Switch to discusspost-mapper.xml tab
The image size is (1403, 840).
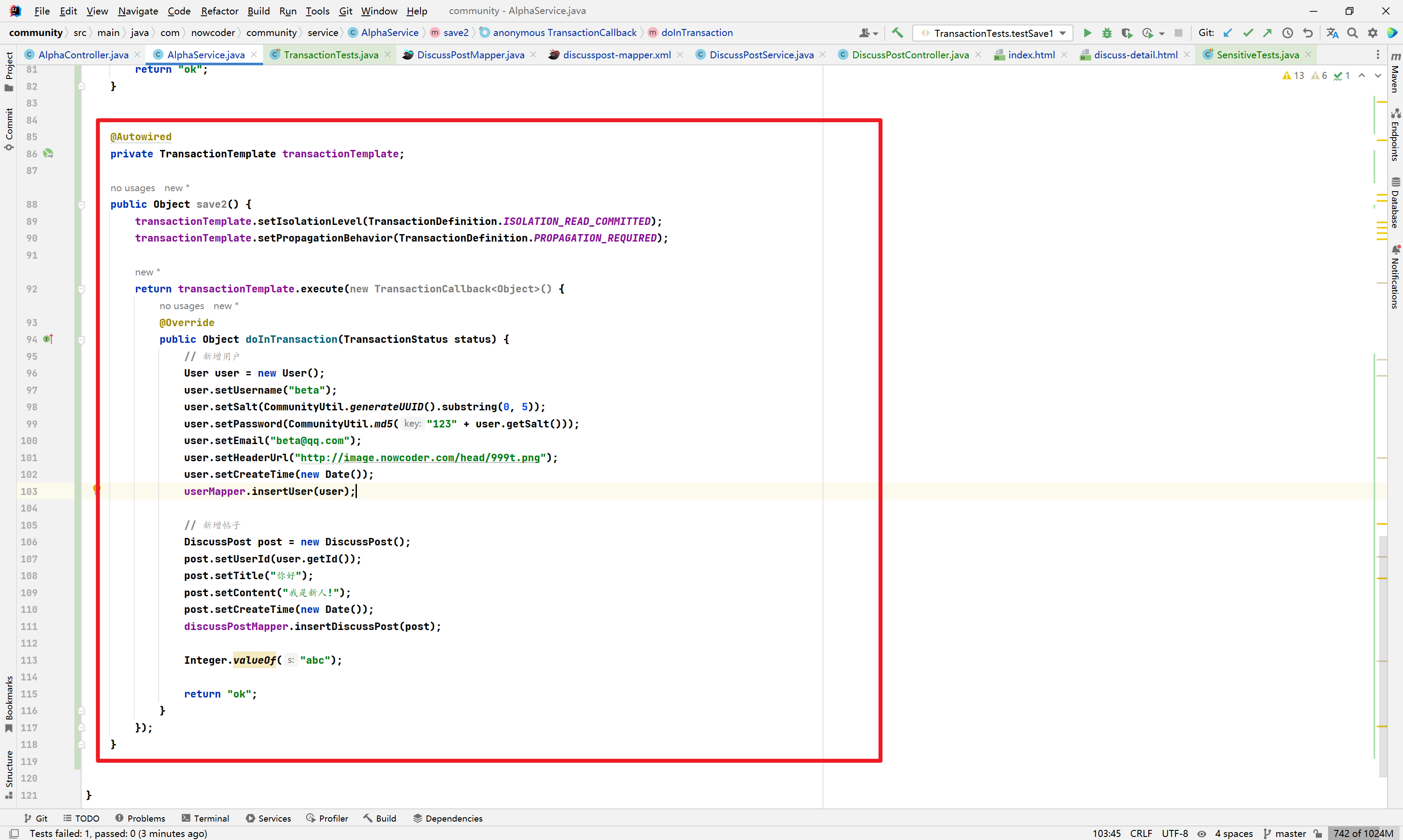617,54
